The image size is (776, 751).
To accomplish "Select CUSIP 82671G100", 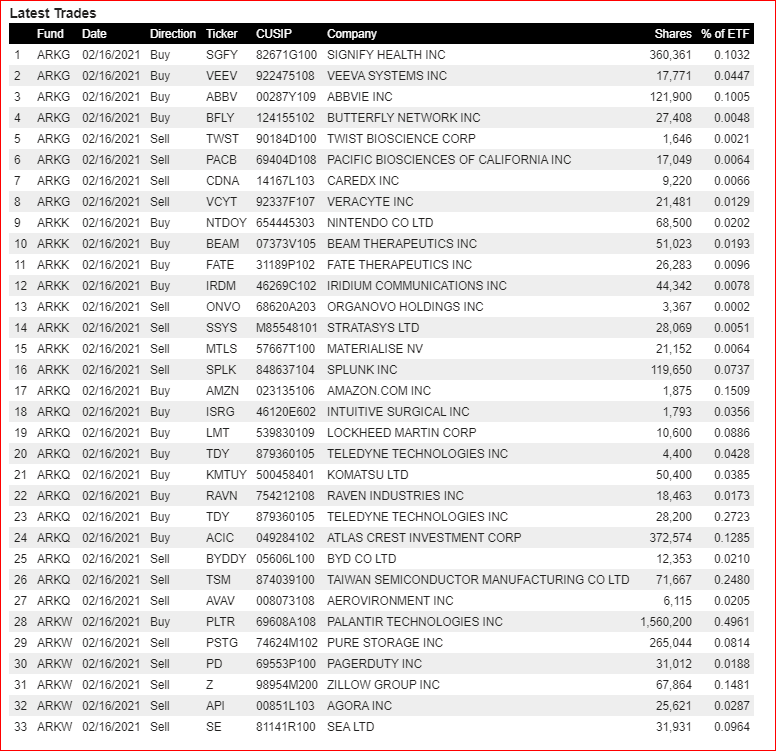I will pos(286,54).
